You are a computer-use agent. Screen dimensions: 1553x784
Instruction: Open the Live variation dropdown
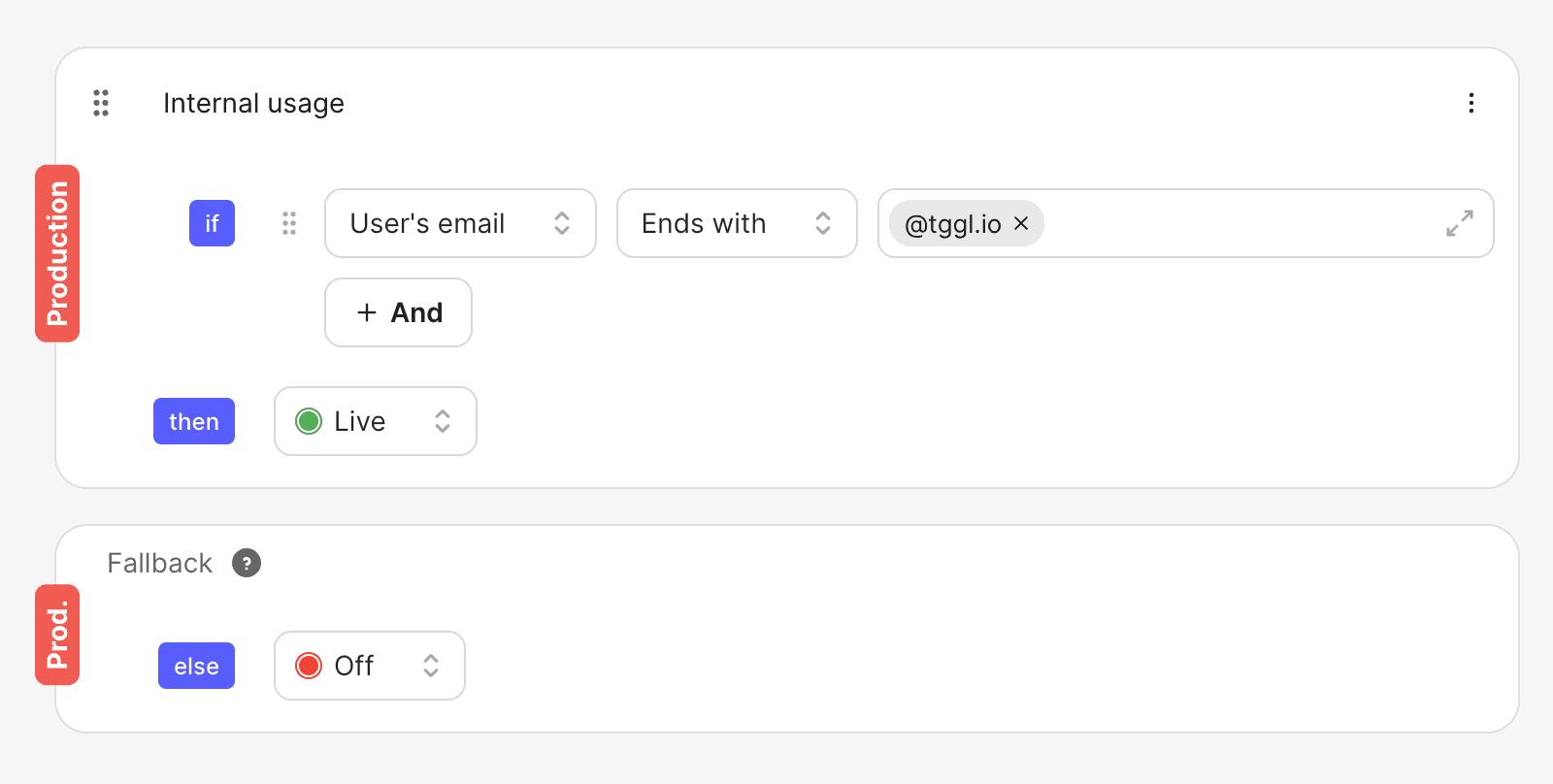click(376, 421)
